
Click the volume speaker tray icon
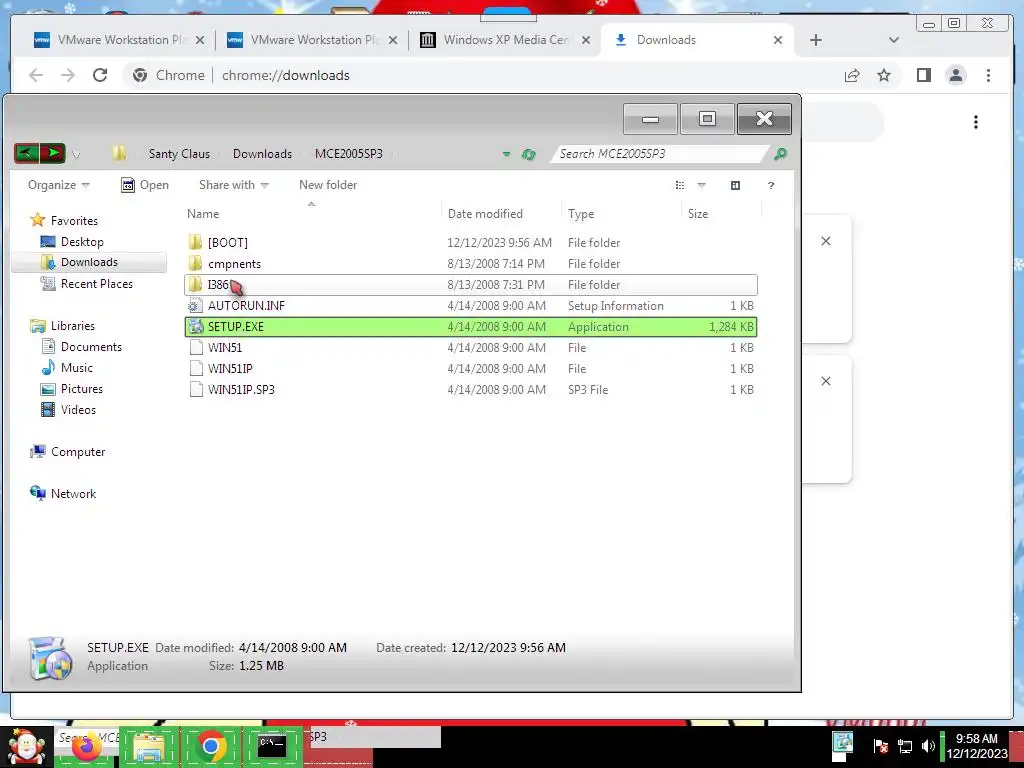tap(927, 746)
